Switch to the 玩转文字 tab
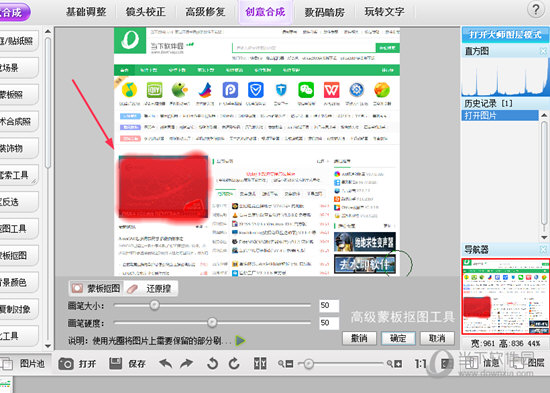Image resolution: width=550 pixels, height=393 pixels. tap(384, 12)
